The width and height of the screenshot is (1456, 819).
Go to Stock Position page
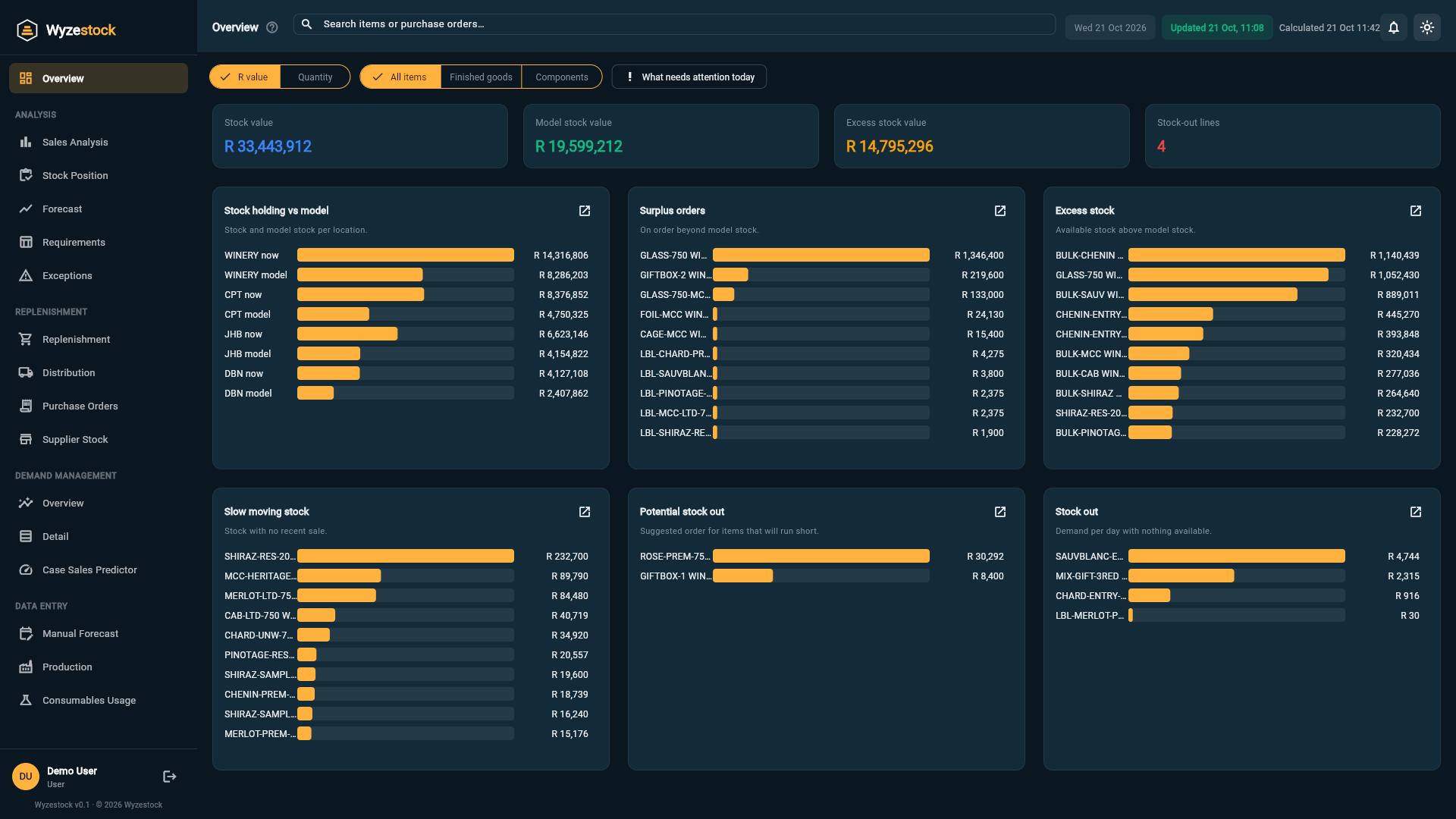[x=99, y=175]
